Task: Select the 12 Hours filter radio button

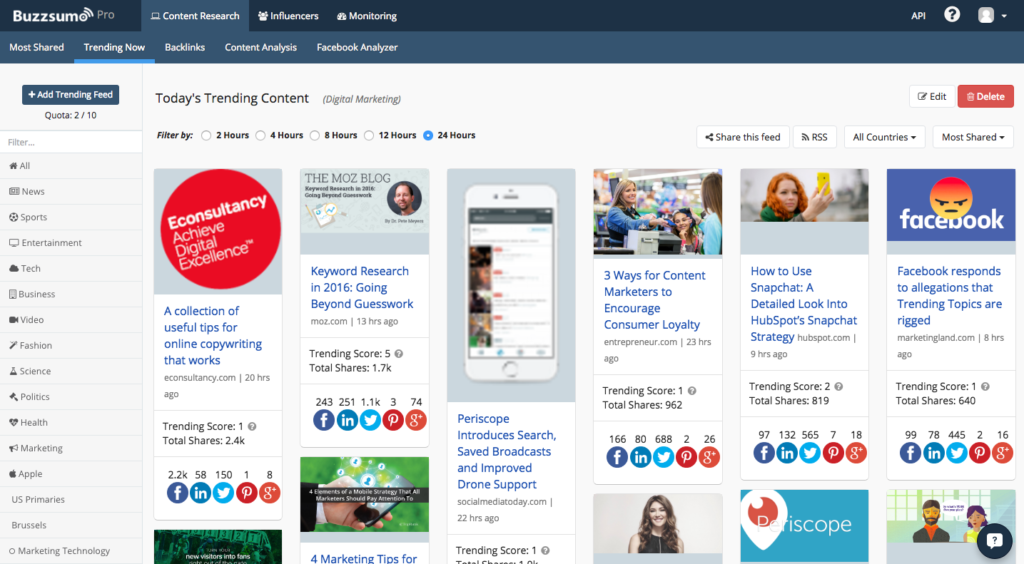Action: (369, 136)
